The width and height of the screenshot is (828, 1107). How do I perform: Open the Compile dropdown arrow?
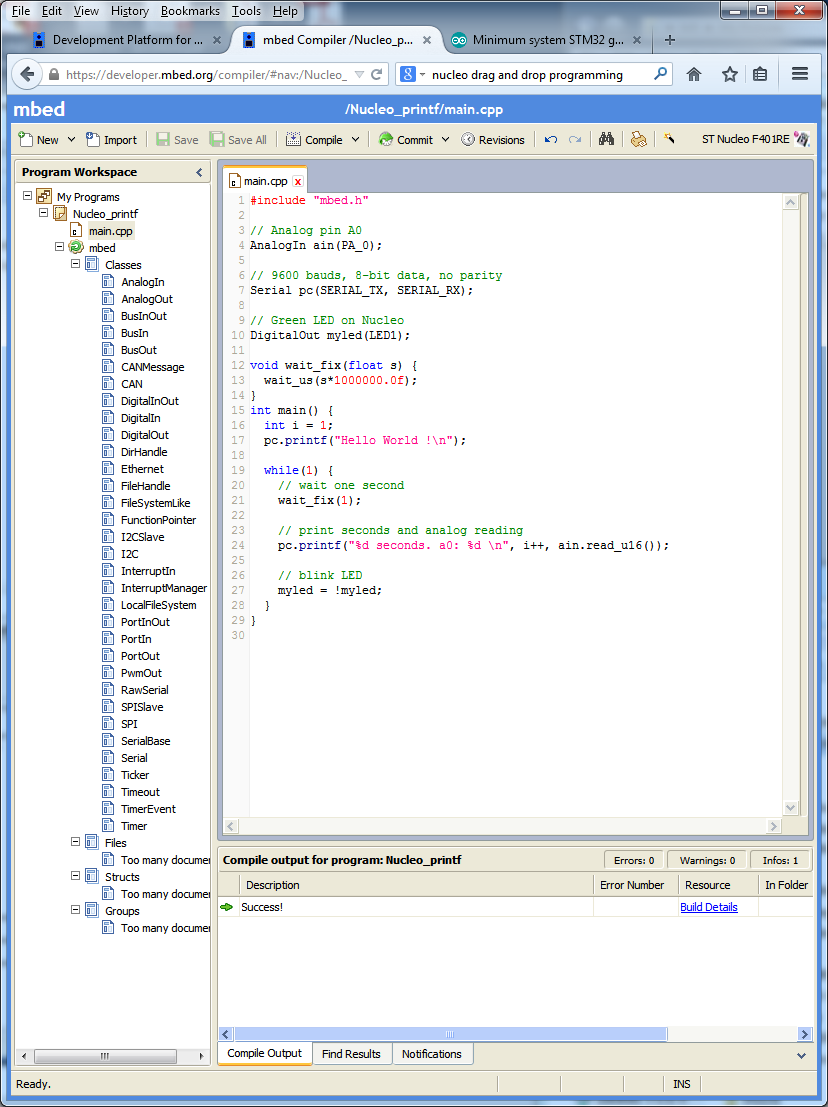[355, 140]
